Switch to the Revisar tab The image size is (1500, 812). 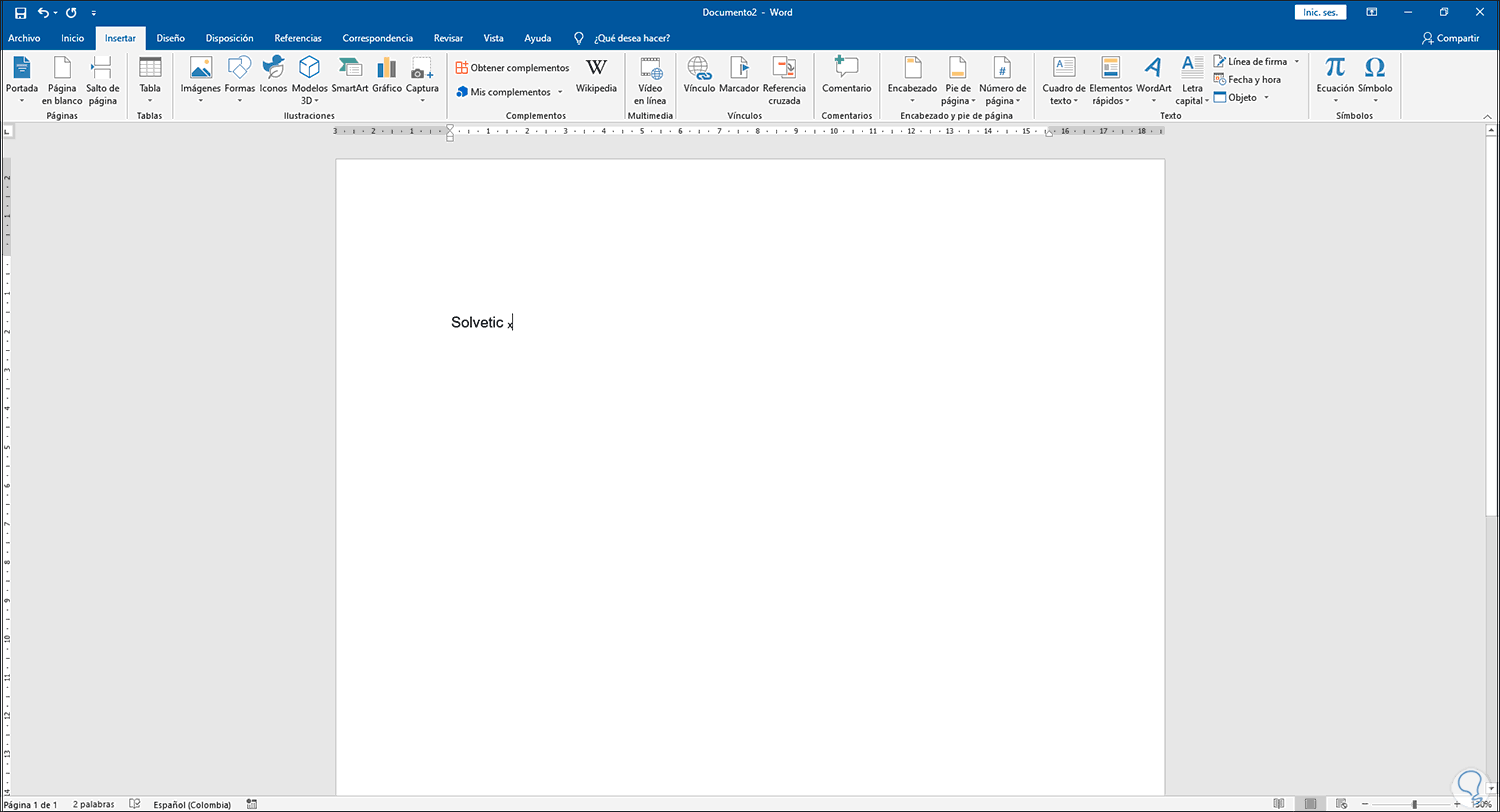pyautogui.click(x=448, y=38)
